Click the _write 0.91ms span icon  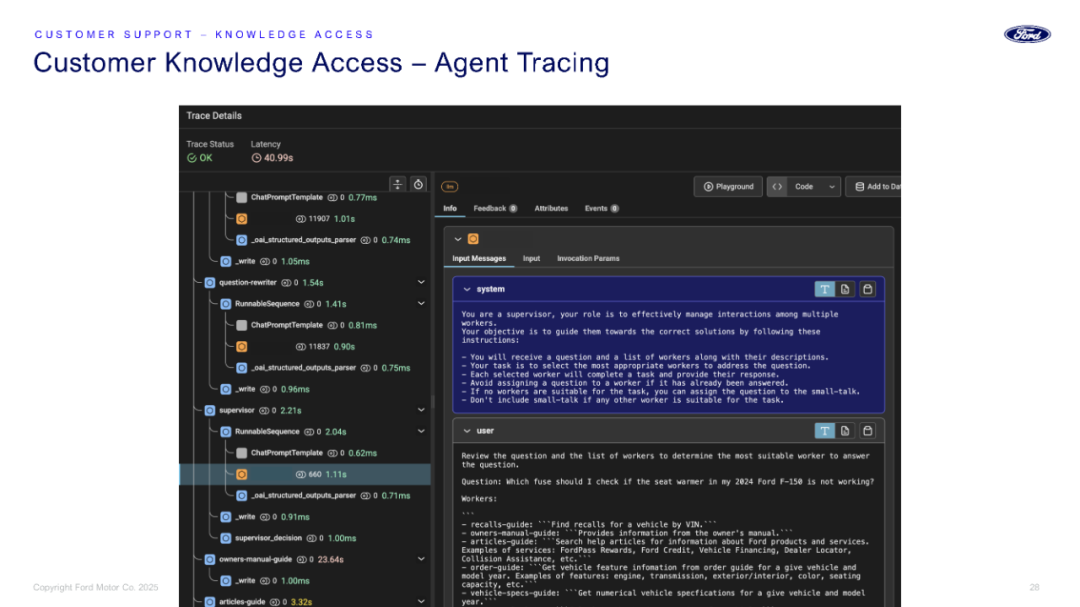226,517
